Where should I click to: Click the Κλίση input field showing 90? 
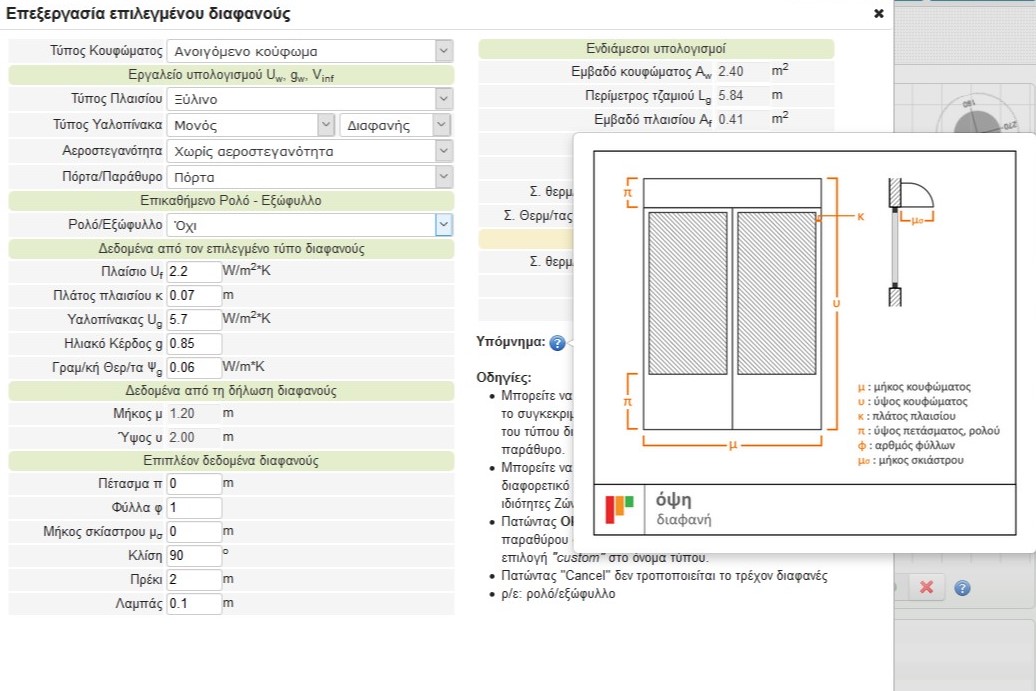tap(194, 556)
